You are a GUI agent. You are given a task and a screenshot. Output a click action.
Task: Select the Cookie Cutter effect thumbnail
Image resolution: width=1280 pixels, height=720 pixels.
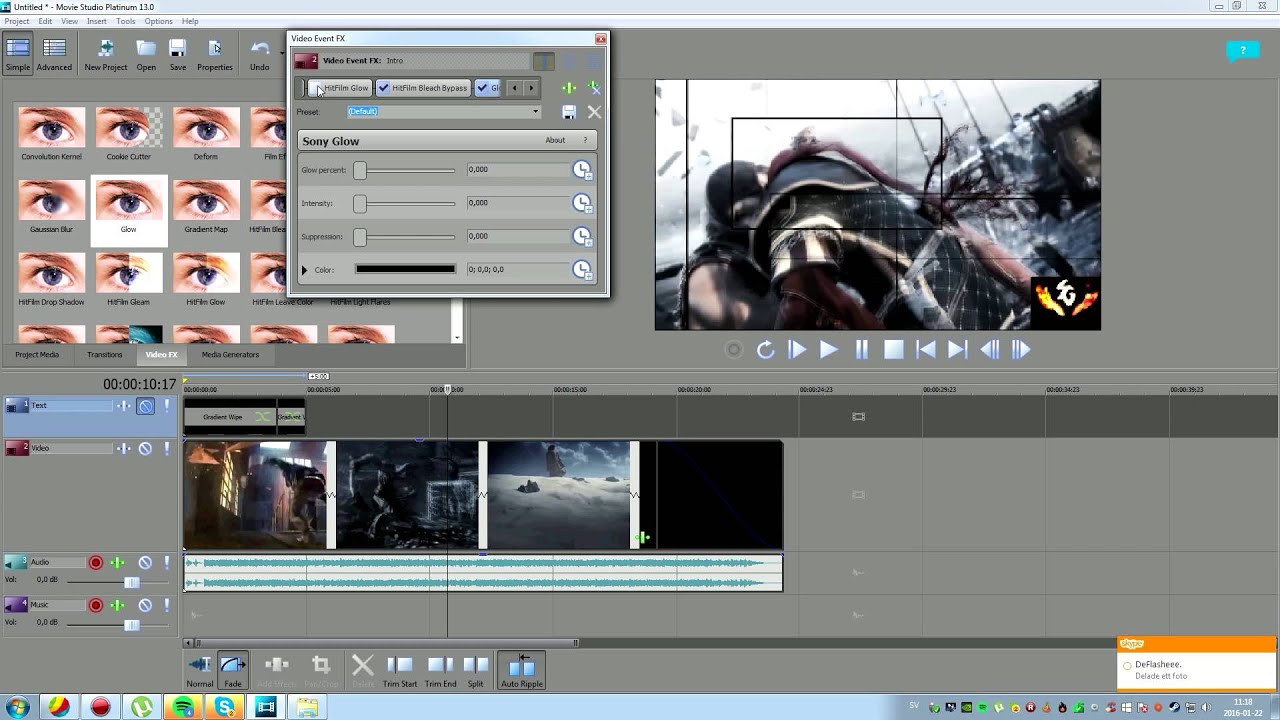(x=128, y=133)
